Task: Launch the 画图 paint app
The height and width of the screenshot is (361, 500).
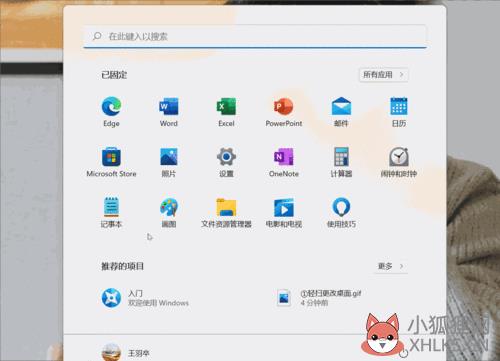Action: [169, 213]
